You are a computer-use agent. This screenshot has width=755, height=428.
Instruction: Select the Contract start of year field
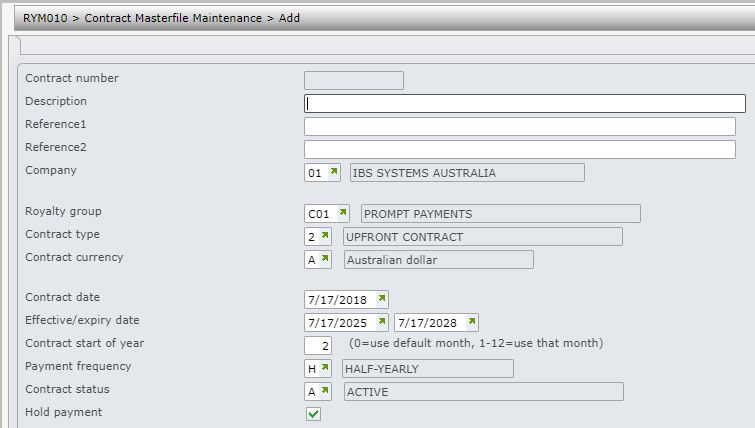tap(318, 345)
